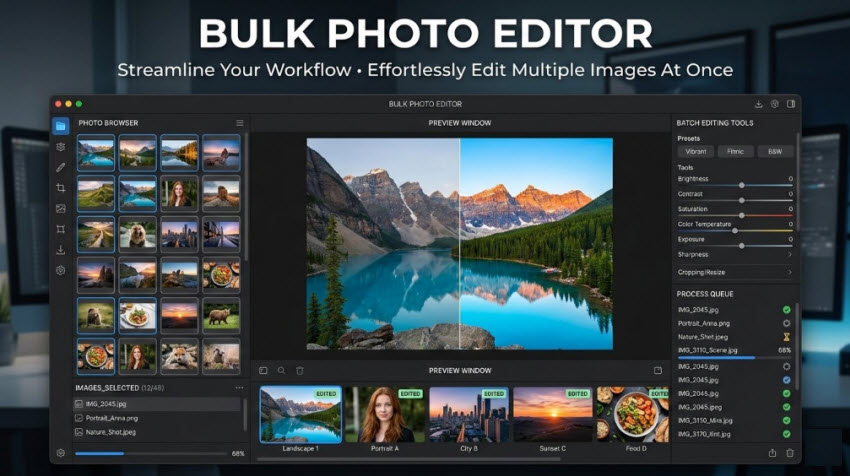Image resolution: width=850 pixels, height=476 pixels.
Task: Click the Images_Selected (12/48) heading
Action: click(x=119, y=388)
